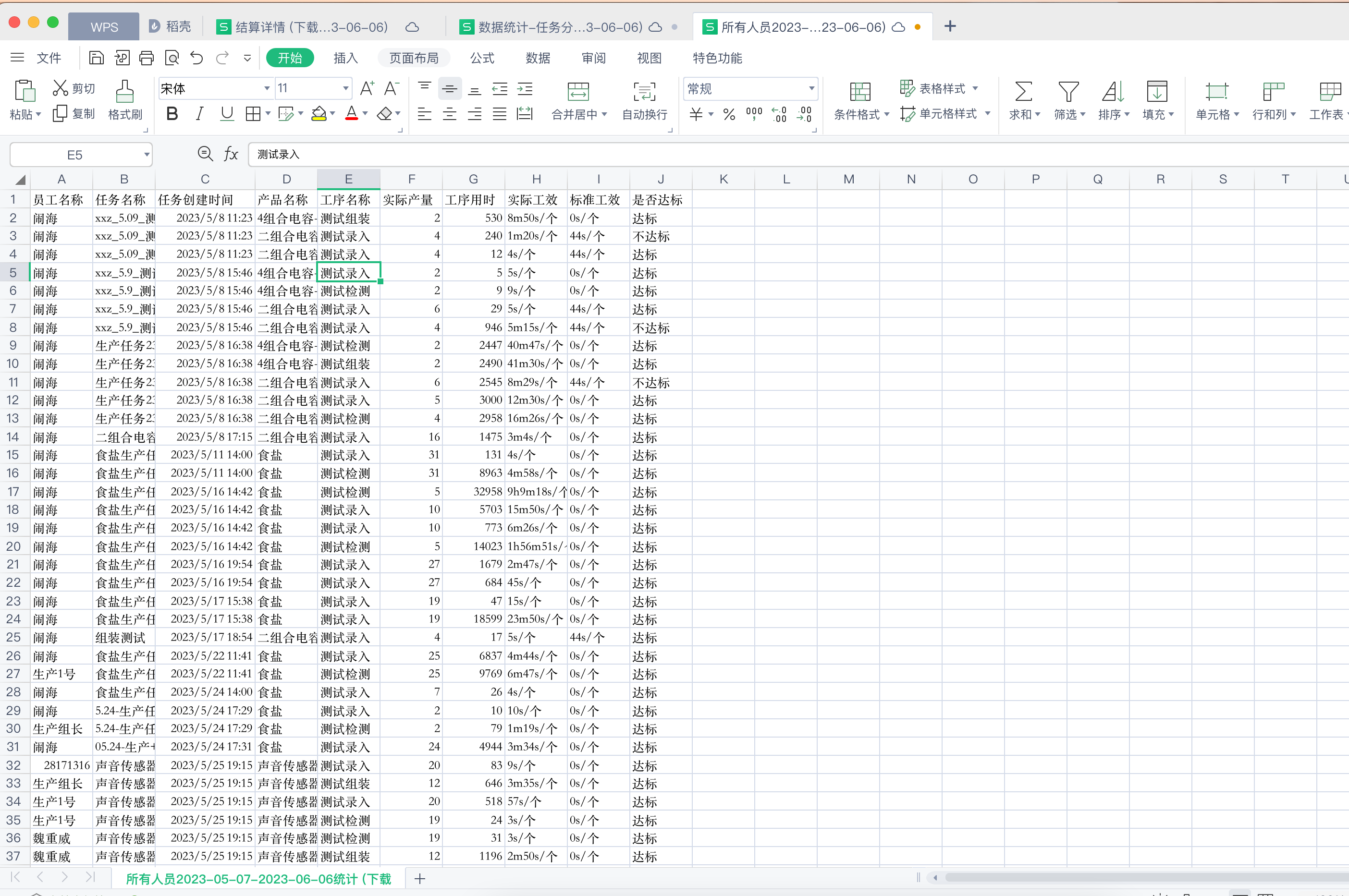
Task: Click the Undo arrow
Action: 196,58
